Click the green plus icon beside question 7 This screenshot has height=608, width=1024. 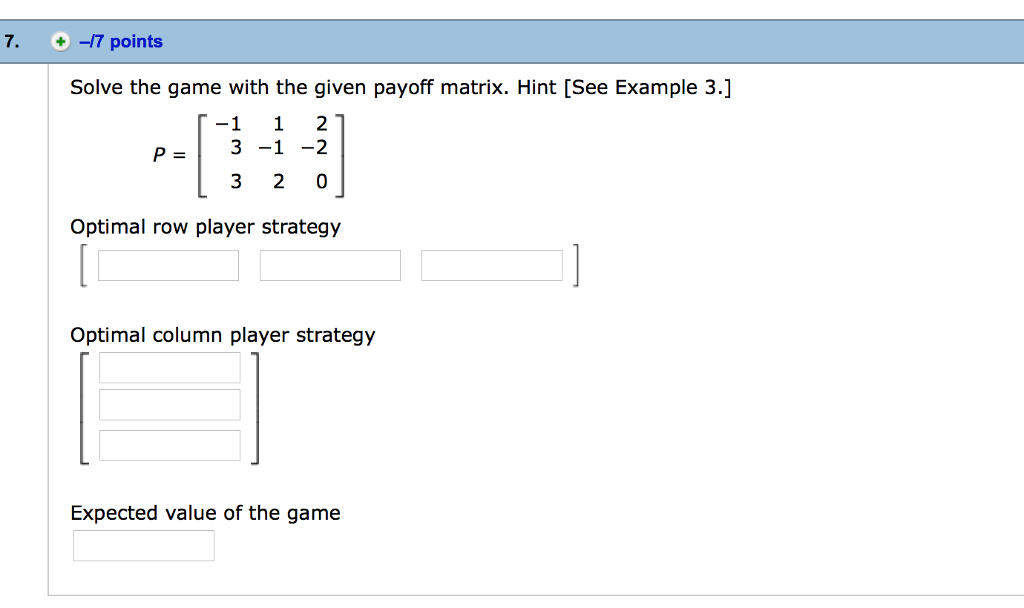pos(59,41)
